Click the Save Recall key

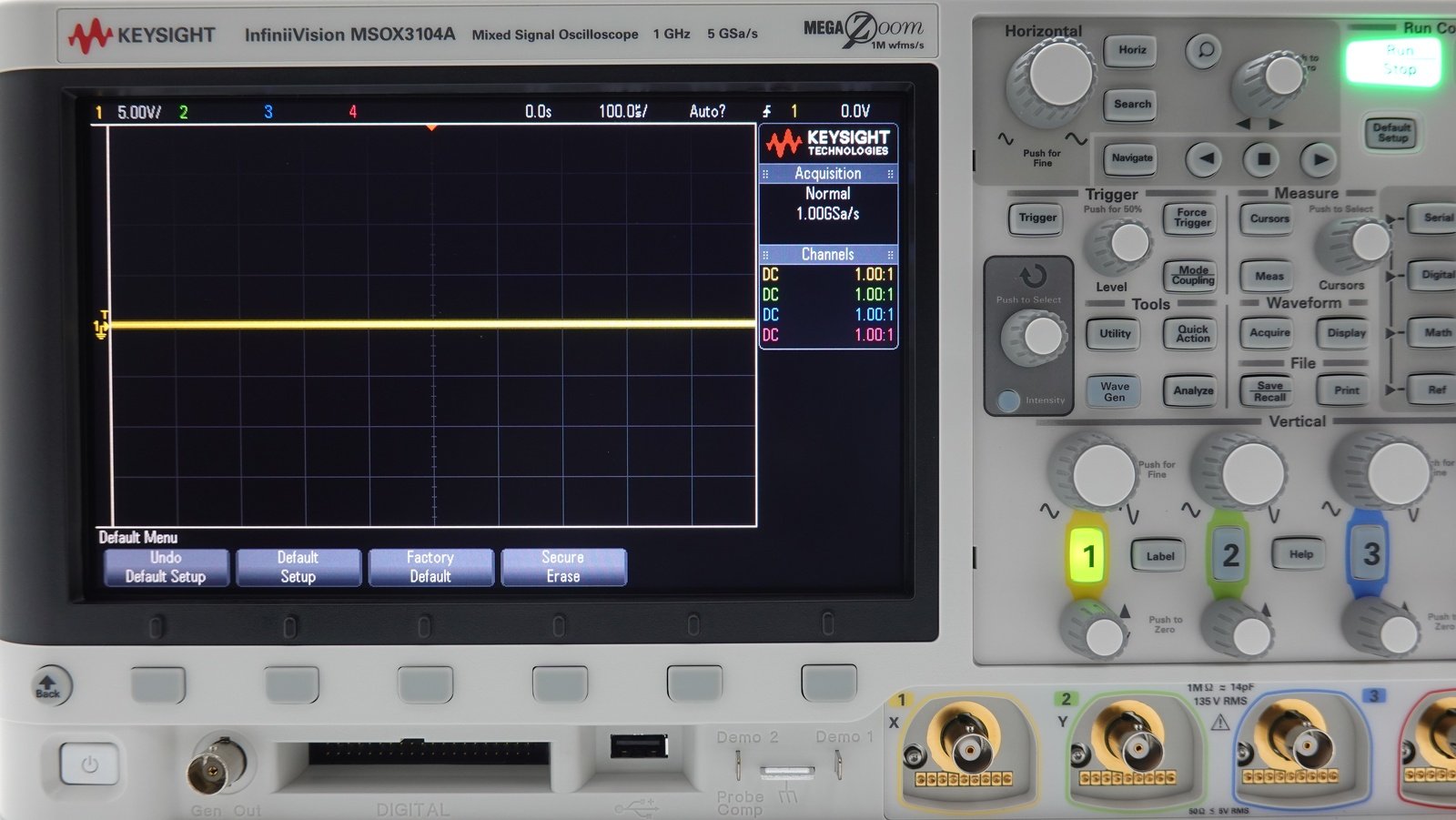pyautogui.click(x=1269, y=391)
